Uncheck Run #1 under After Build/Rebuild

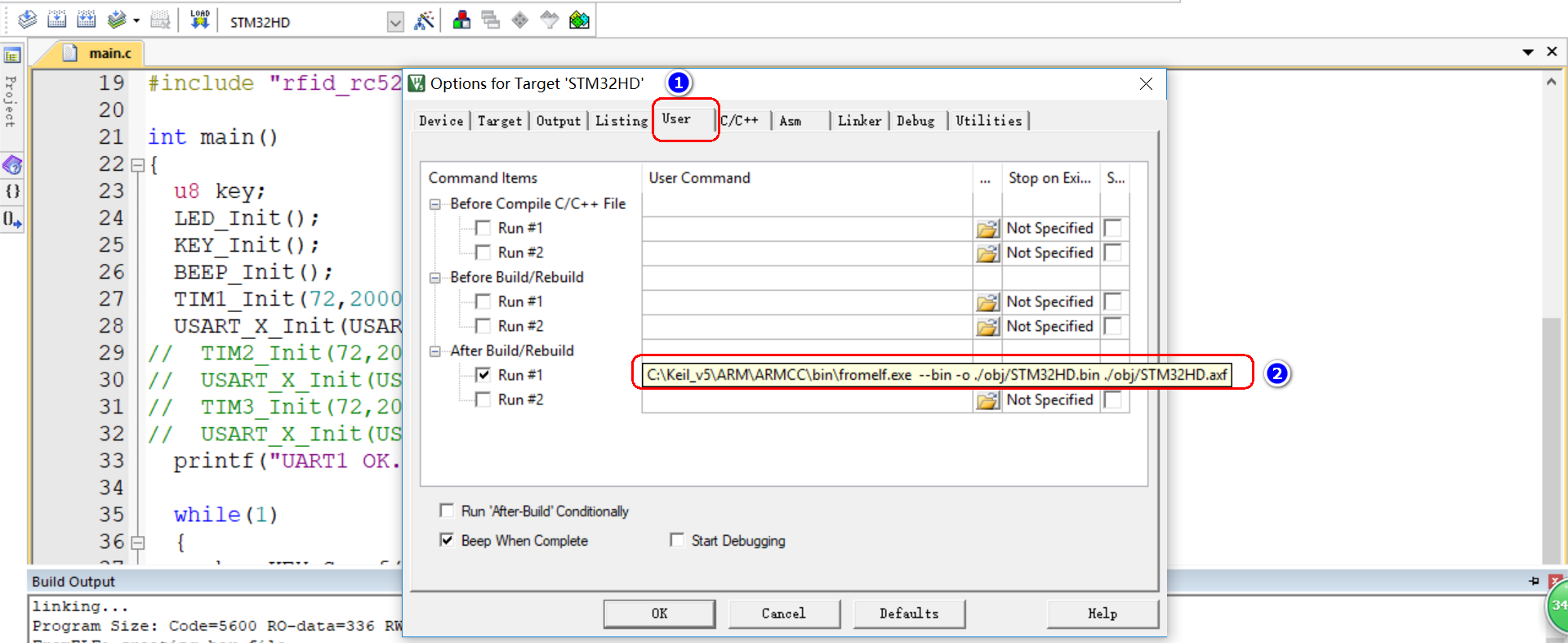click(x=483, y=375)
